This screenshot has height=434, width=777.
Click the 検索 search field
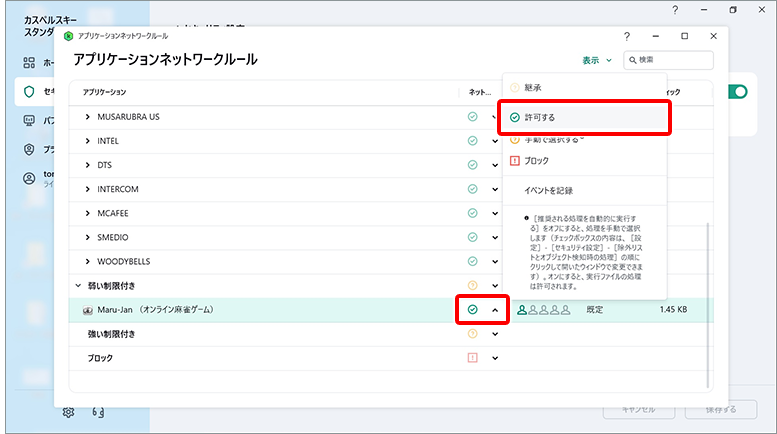tap(668, 60)
